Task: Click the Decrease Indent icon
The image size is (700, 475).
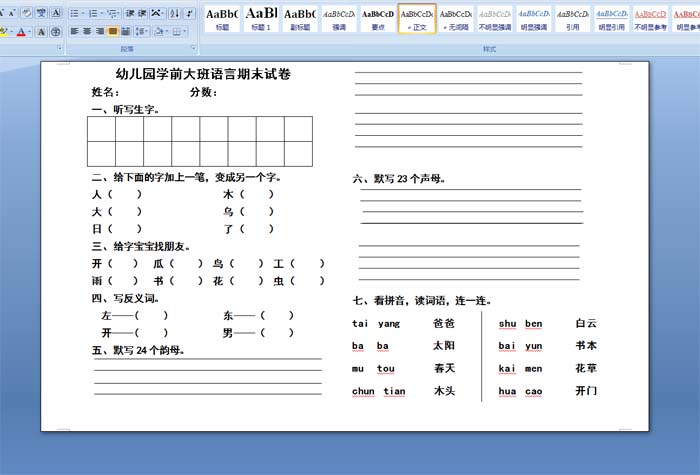Action: 130,13
